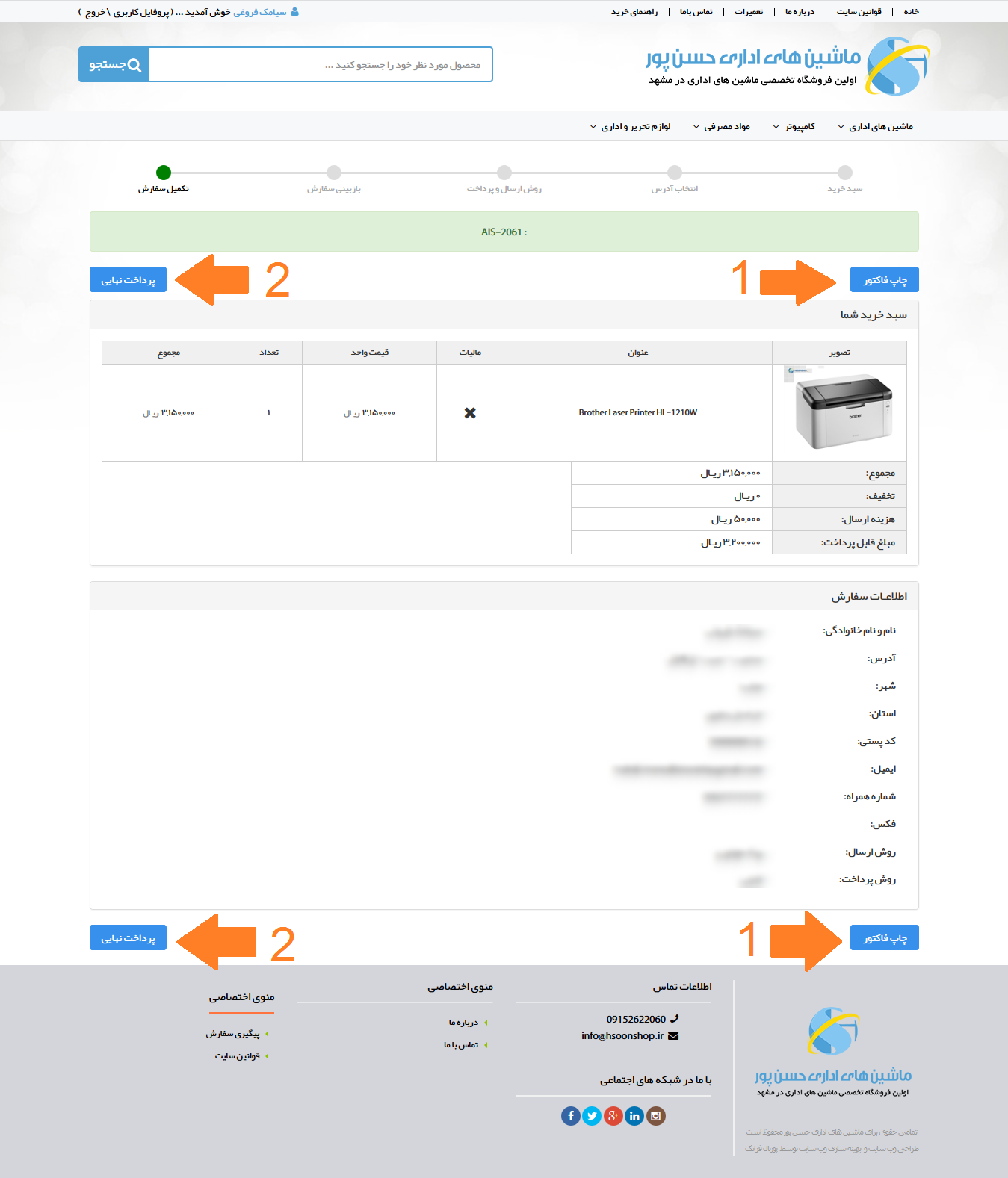Go to خانه in top menu

tap(911, 12)
